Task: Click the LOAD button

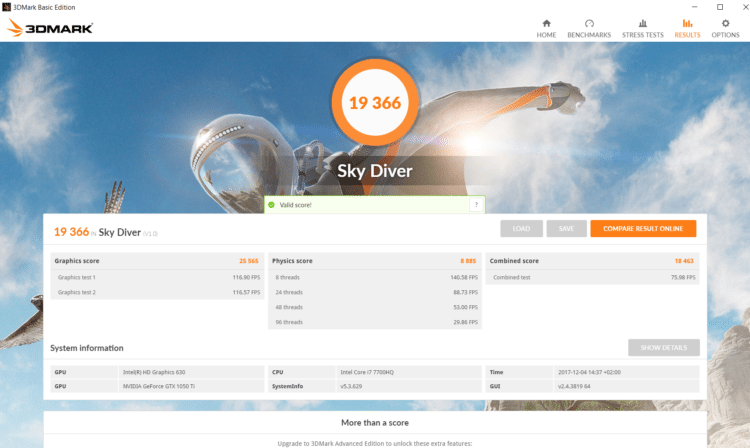Action: [x=521, y=229]
